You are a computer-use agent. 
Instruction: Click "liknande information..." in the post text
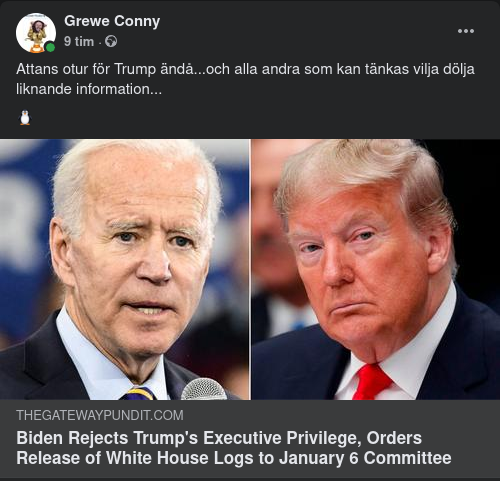pyautogui.click(x=89, y=89)
